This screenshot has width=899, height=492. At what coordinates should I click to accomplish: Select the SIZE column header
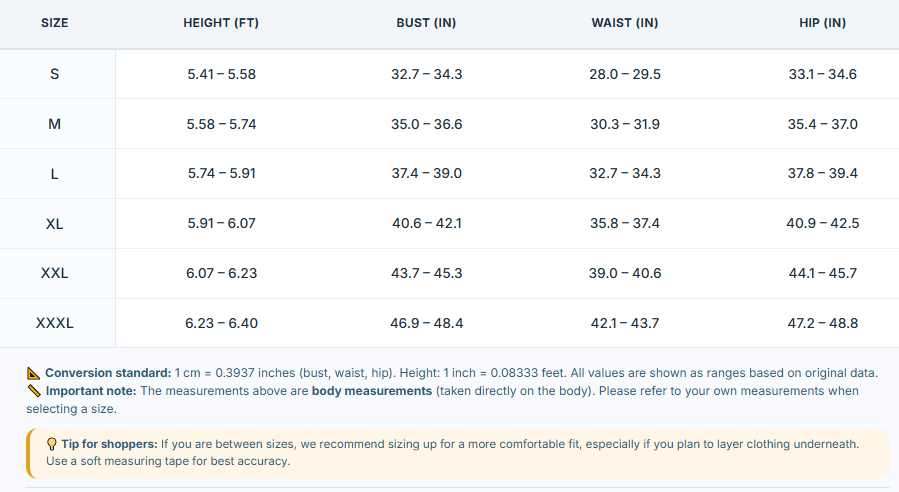54,23
